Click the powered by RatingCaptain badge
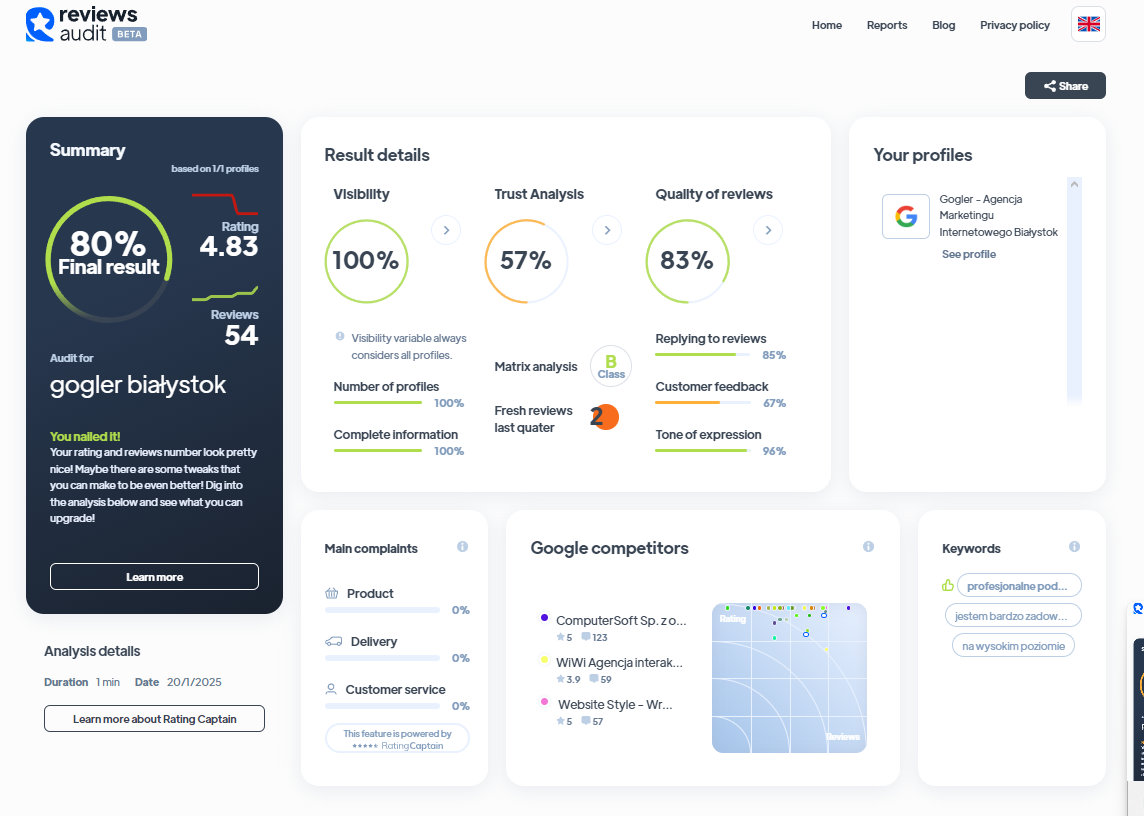Image resolution: width=1144 pixels, height=816 pixels. click(397, 739)
